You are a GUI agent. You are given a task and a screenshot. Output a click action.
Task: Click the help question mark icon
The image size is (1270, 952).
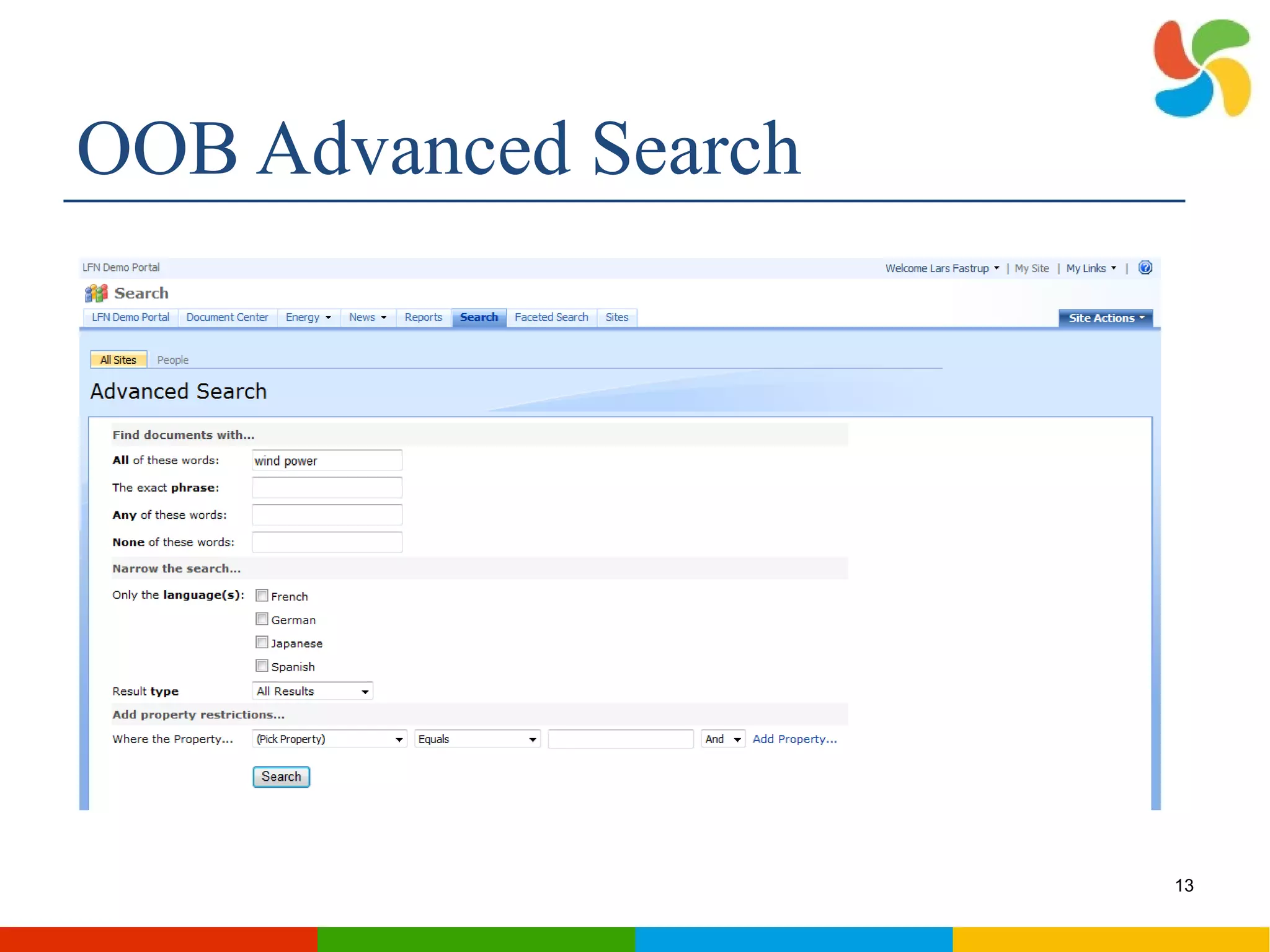coord(1145,268)
